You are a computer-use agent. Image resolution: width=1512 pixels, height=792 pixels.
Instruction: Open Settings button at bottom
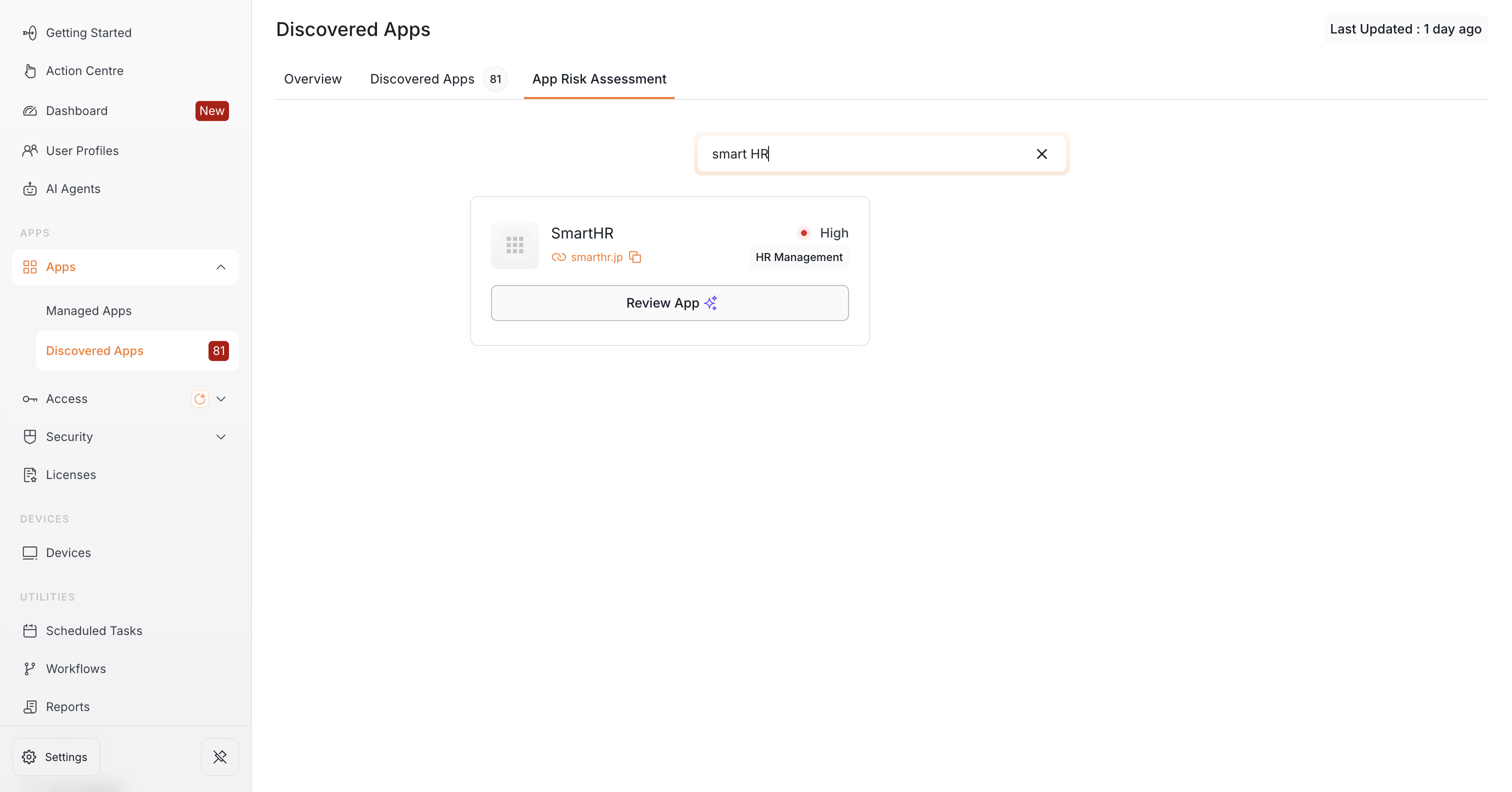[x=56, y=757]
